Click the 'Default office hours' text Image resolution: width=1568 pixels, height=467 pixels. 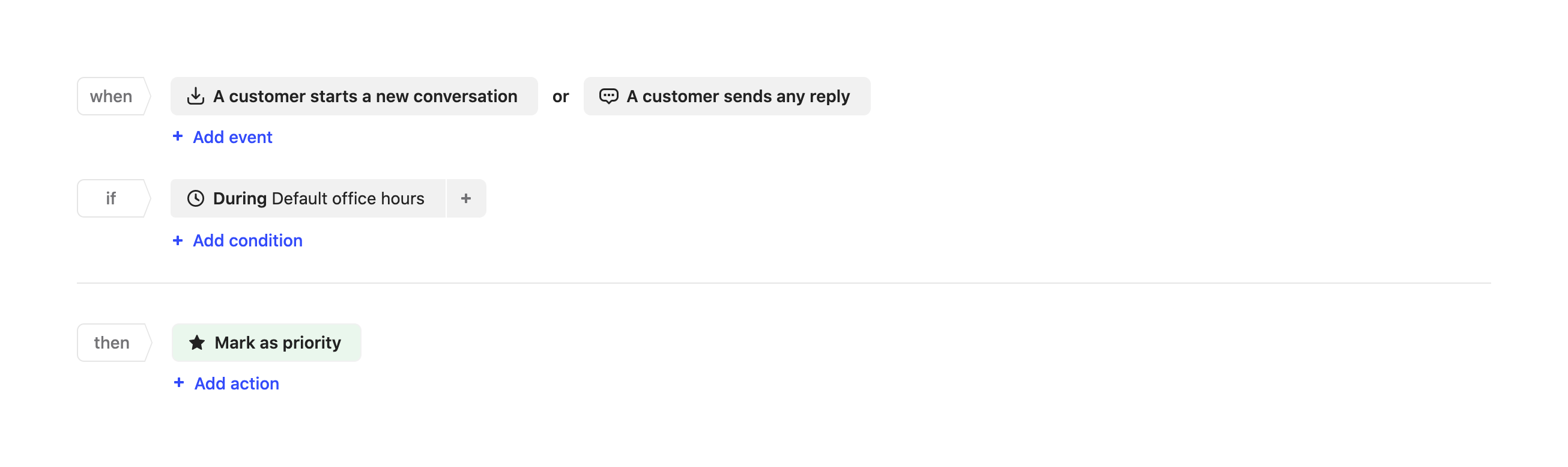[x=348, y=198]
